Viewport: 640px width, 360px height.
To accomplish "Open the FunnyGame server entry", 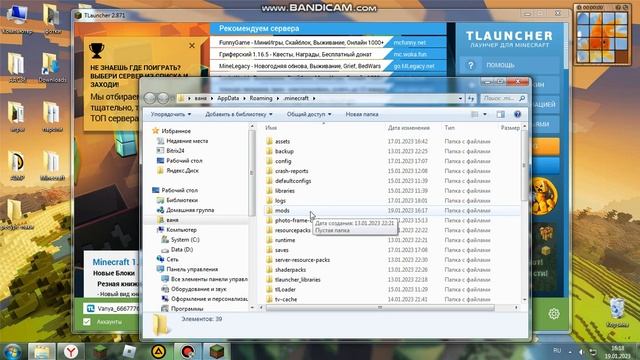I will click(301, 42).
